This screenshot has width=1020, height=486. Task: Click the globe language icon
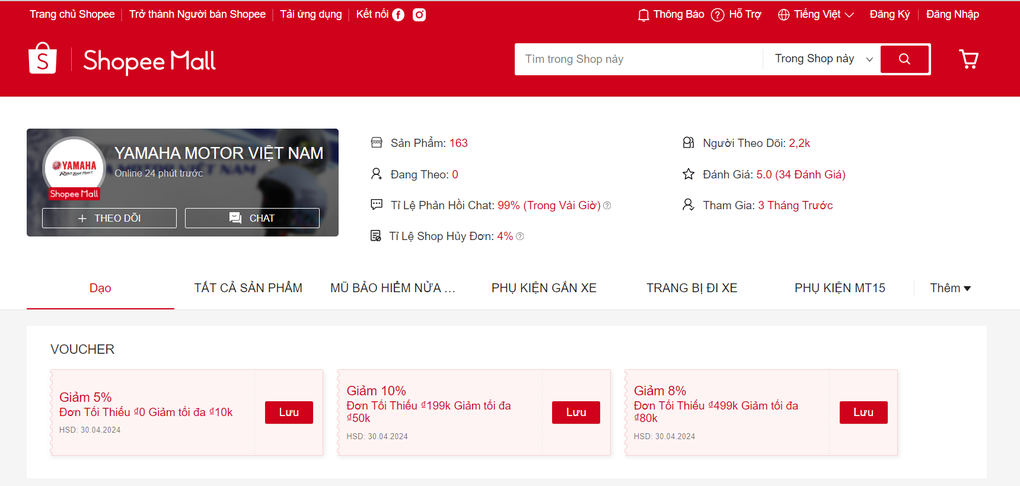pos(784,15)
